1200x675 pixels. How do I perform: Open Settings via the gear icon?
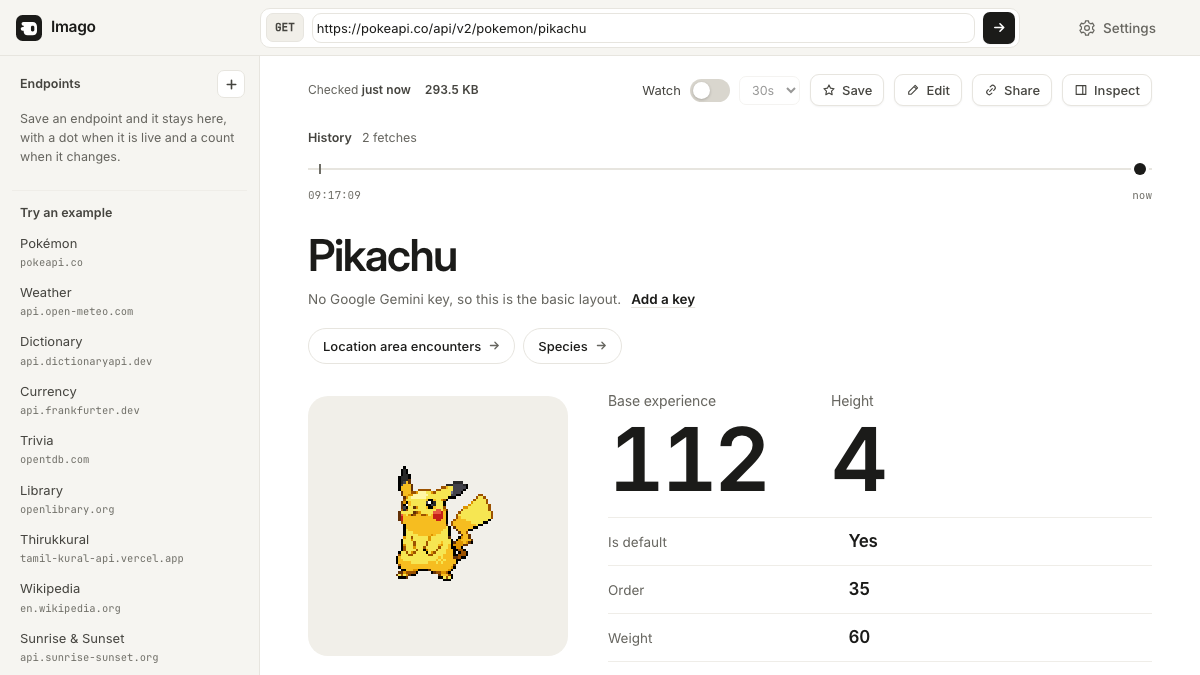[1117, 28]
